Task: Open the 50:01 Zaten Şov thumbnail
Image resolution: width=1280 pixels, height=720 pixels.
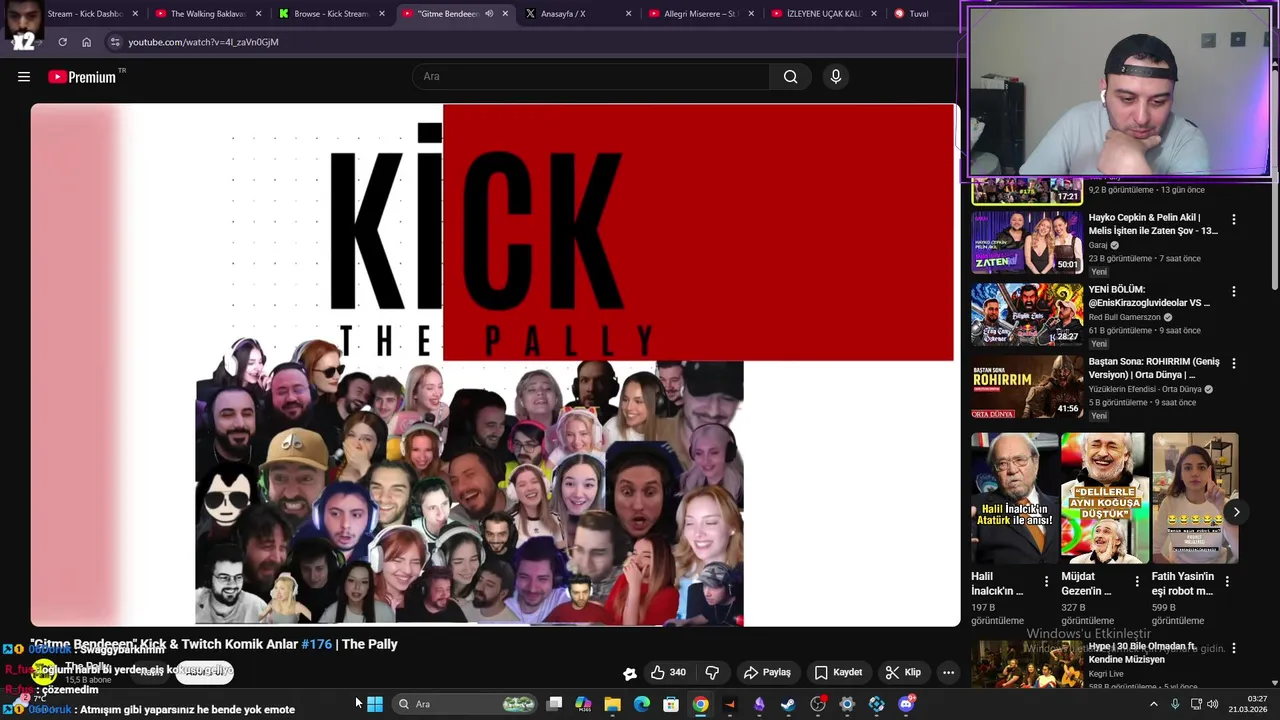Action: coord(1027,242)
